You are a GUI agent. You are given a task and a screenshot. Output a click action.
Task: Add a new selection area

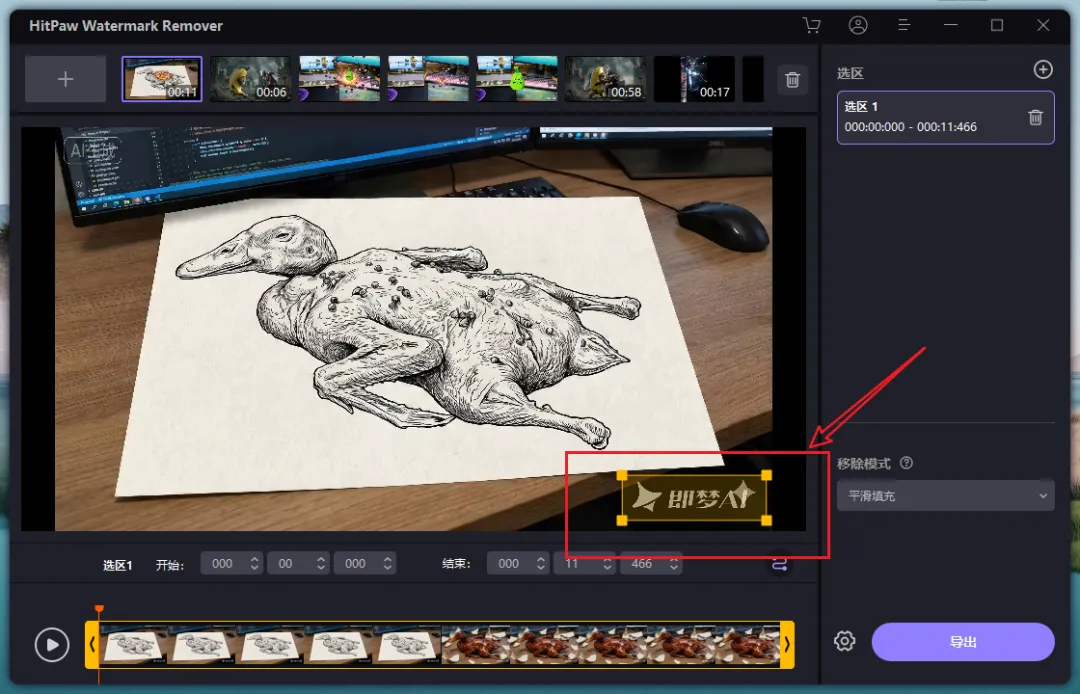point(1043,70)
